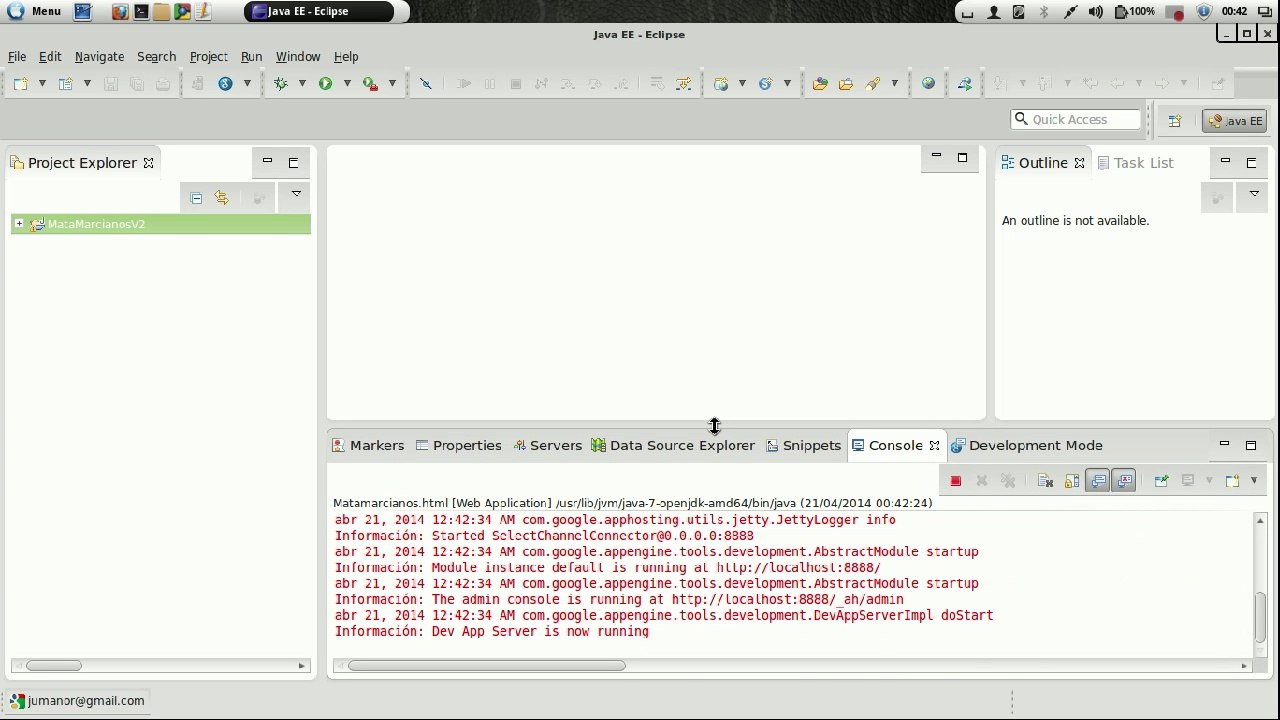
Task: Click the green Run button
Action: pyautogui.click(x=325, y=84)
